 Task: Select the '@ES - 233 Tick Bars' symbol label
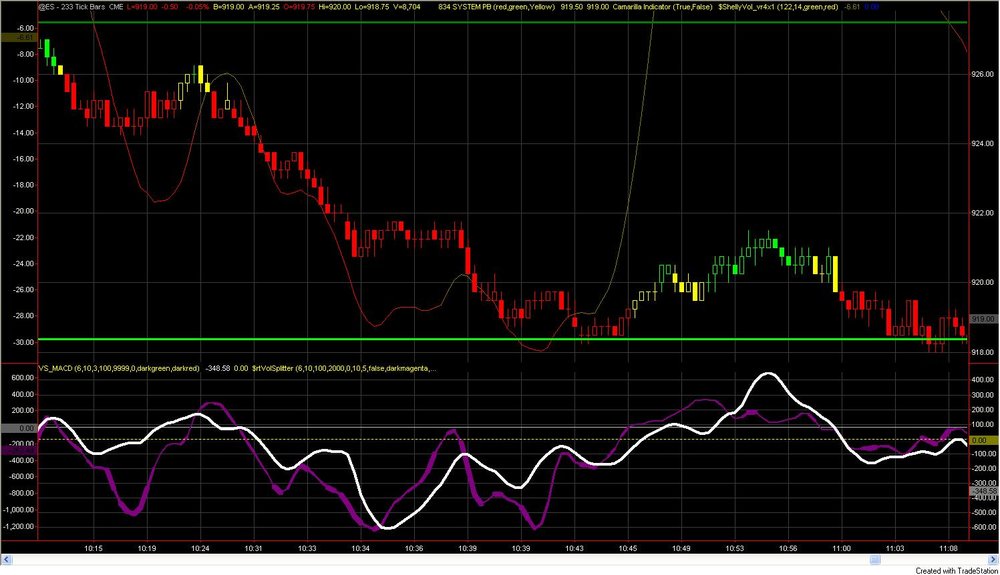point(71,7)
